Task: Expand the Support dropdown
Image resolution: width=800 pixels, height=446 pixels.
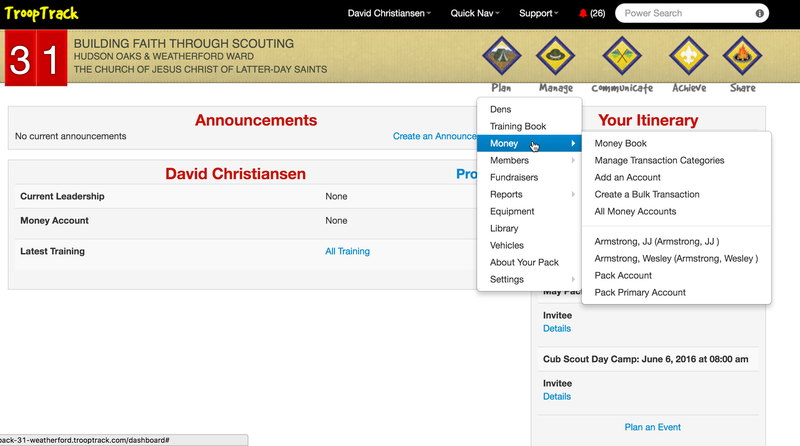Action: [538, 13]
